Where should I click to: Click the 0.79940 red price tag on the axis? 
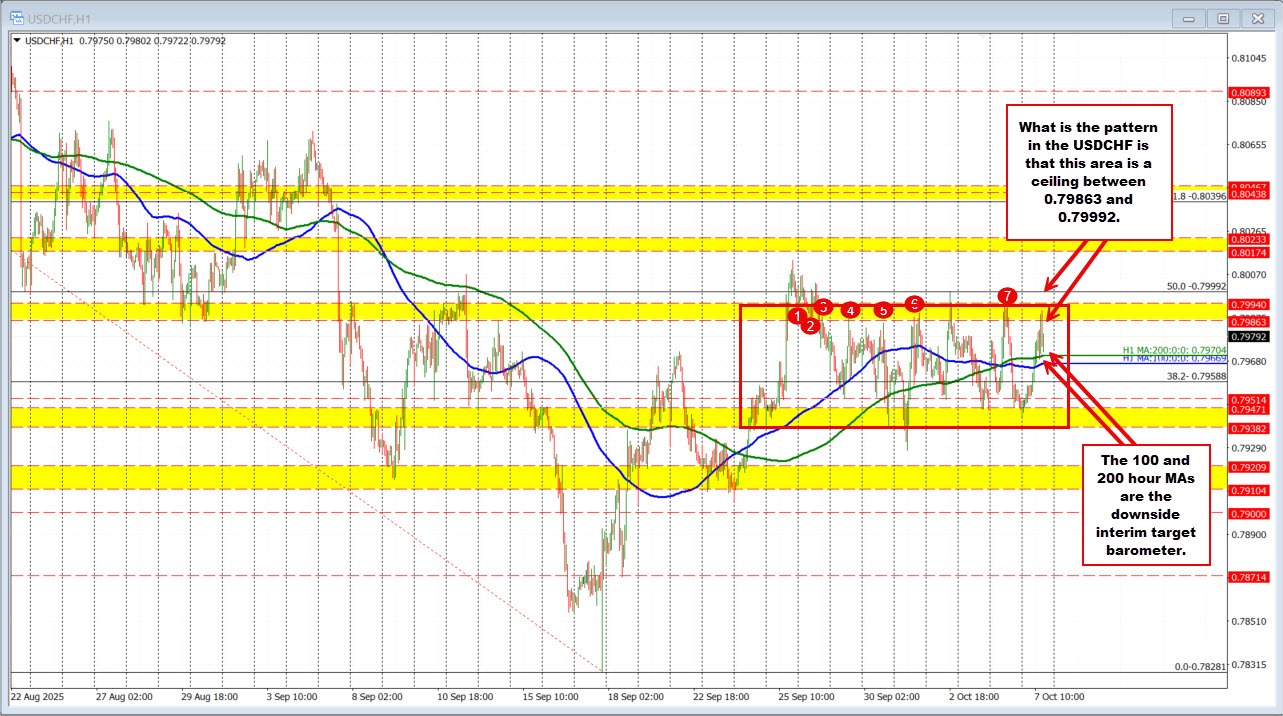[1248, 305]
